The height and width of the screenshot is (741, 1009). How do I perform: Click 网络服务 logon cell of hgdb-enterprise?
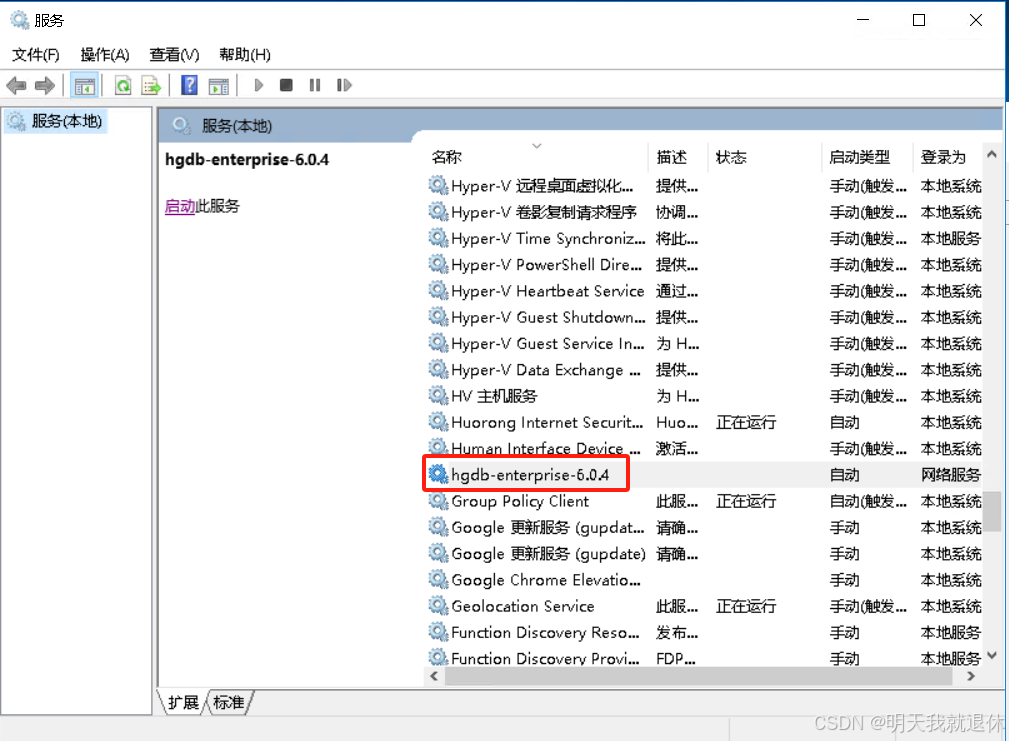click(950, 475)
